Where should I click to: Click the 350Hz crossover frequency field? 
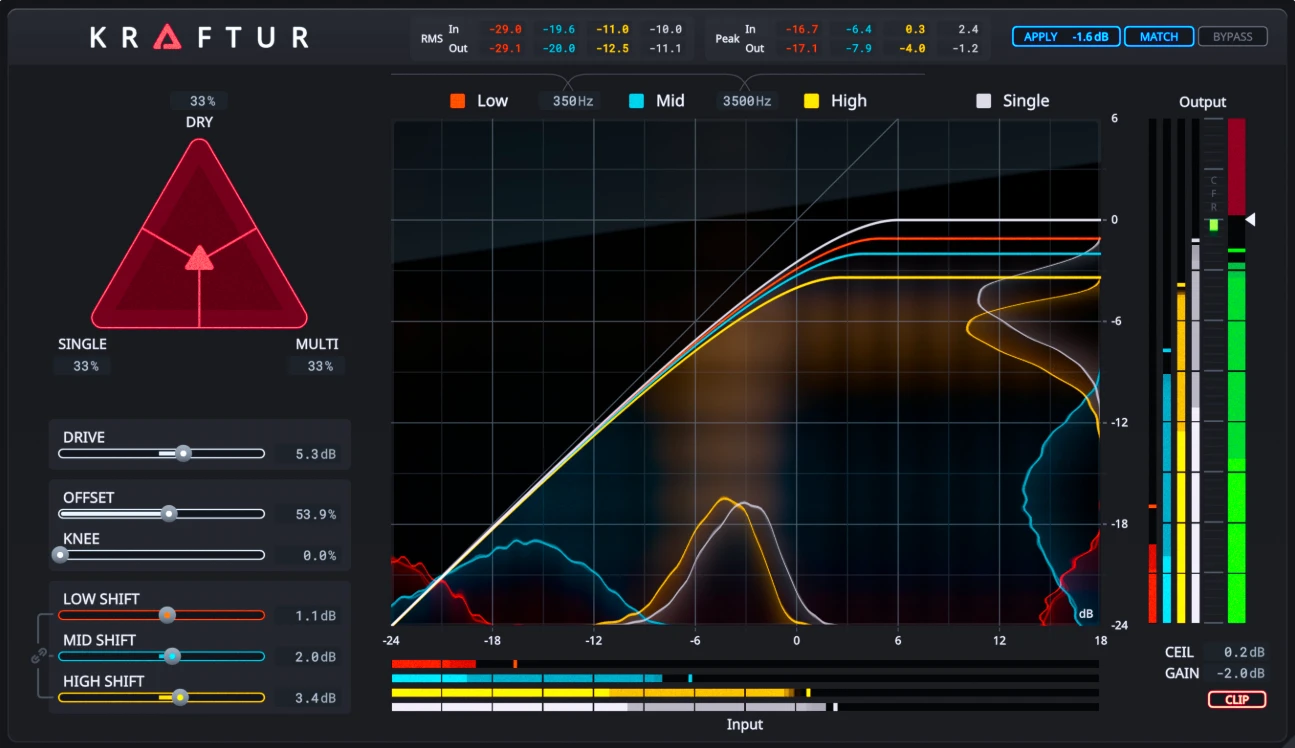pos(572,101)
